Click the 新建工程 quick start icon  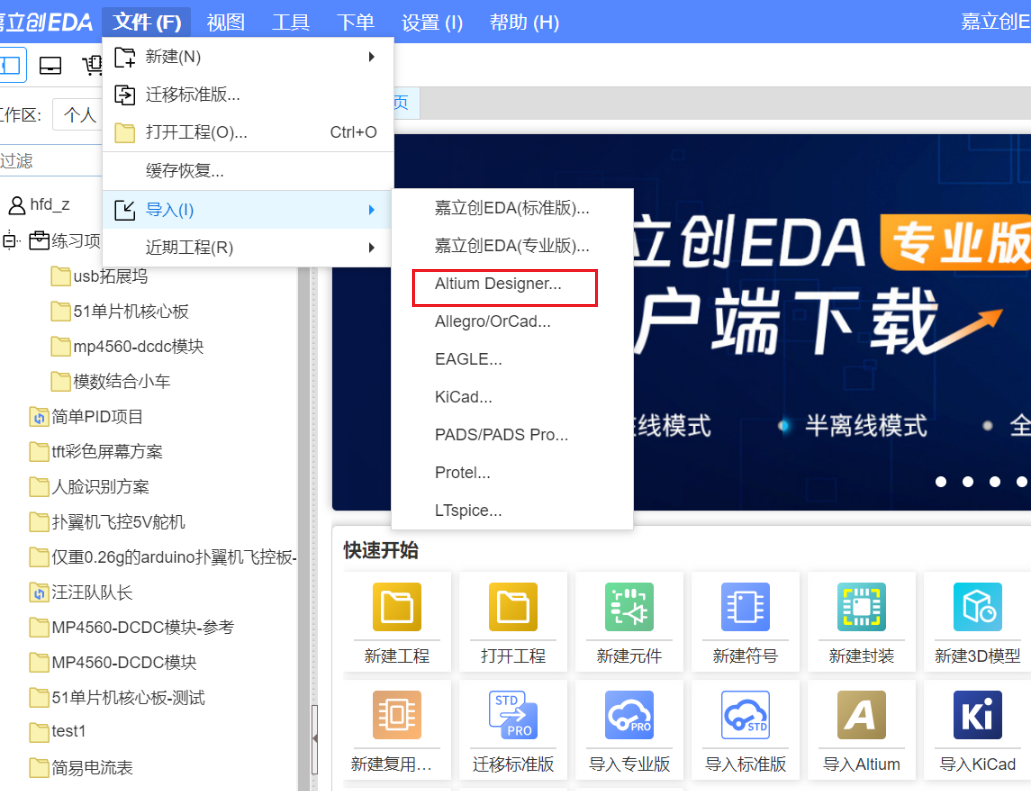pos(396,606)
